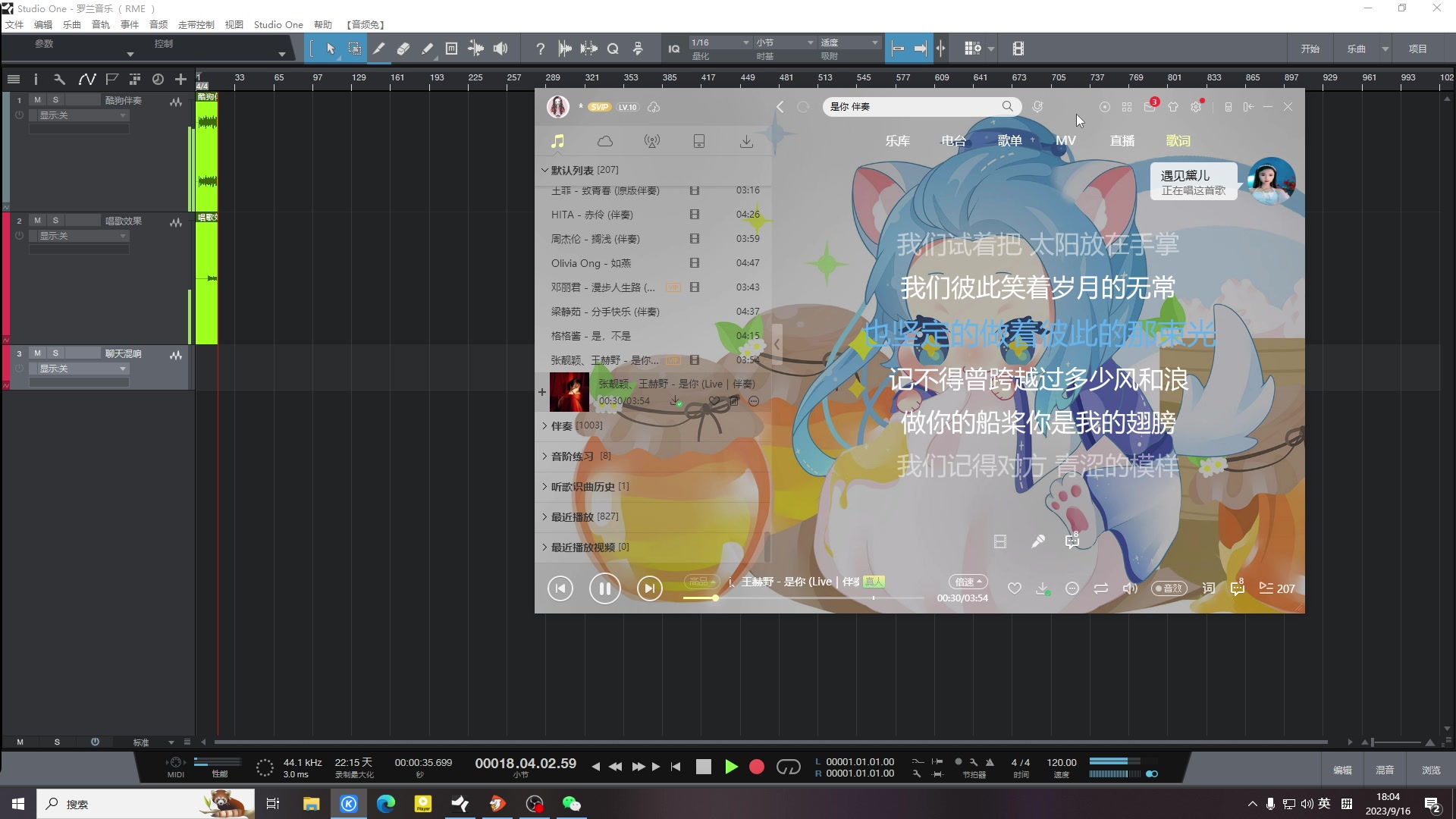The width and height of the screenshot is (1456, 819).
Task: Open the 文件 menu
Action: click(14, 24)
